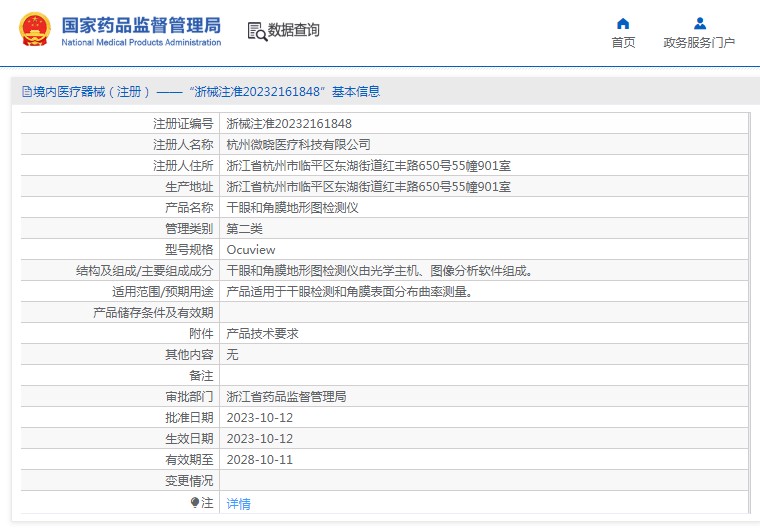Click the national emblem logo
Viewport: 760px width, 528px height.
pos(34,30)
